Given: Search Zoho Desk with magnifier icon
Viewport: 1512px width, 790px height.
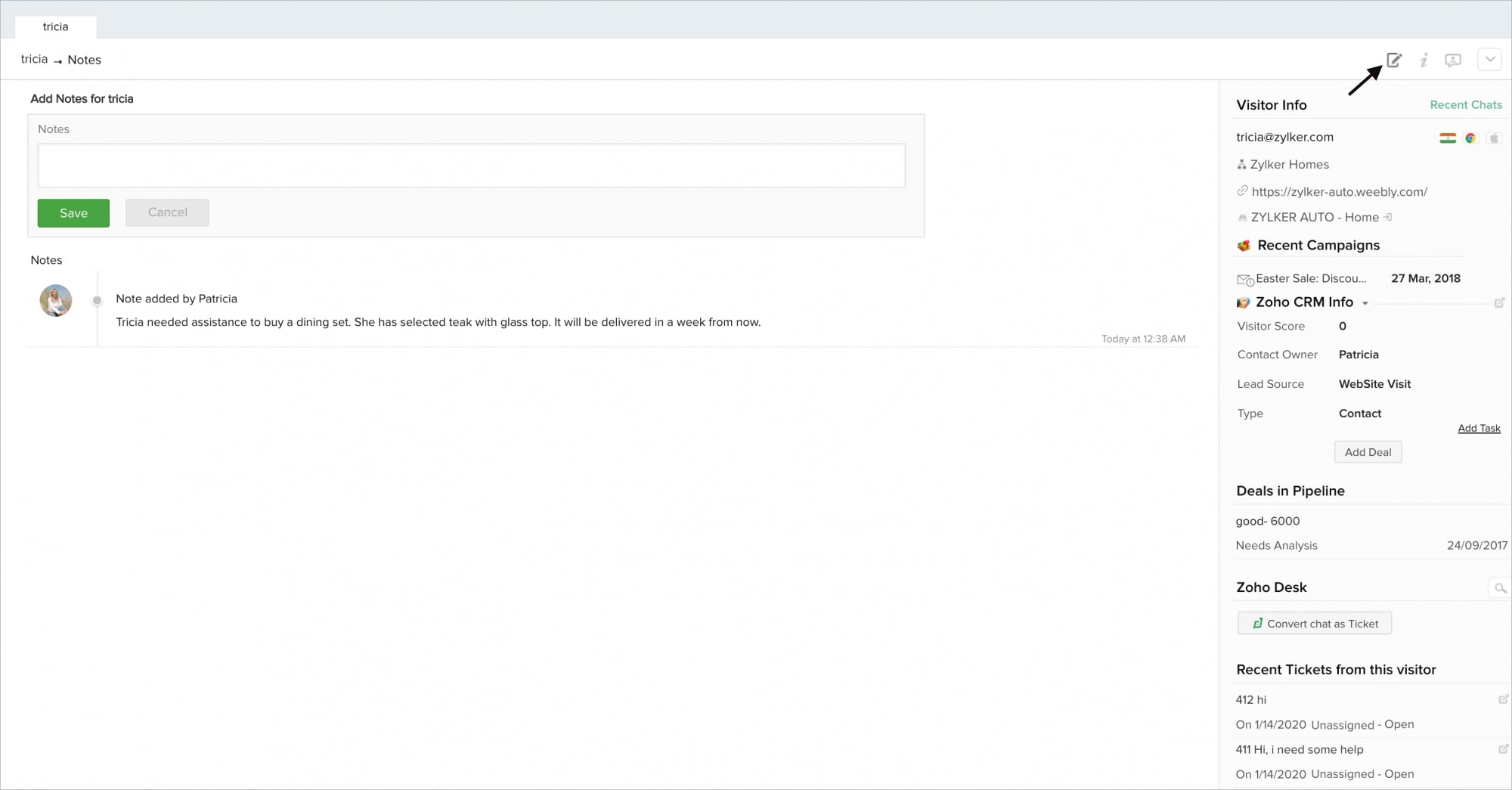Looking at the screenshot, I should [1500, 587].
